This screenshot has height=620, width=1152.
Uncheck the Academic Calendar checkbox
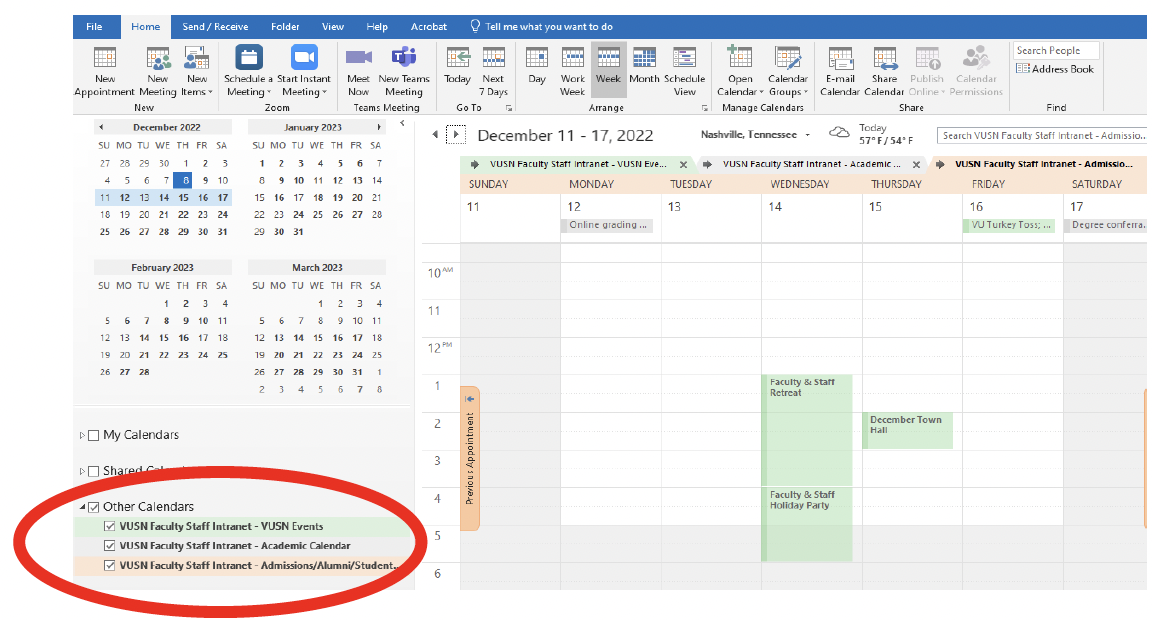click(110, 546)
